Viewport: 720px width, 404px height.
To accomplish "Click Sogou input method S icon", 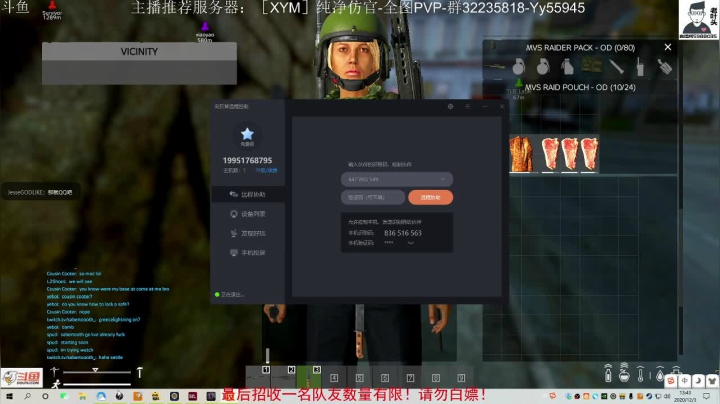I will point(671,381).
